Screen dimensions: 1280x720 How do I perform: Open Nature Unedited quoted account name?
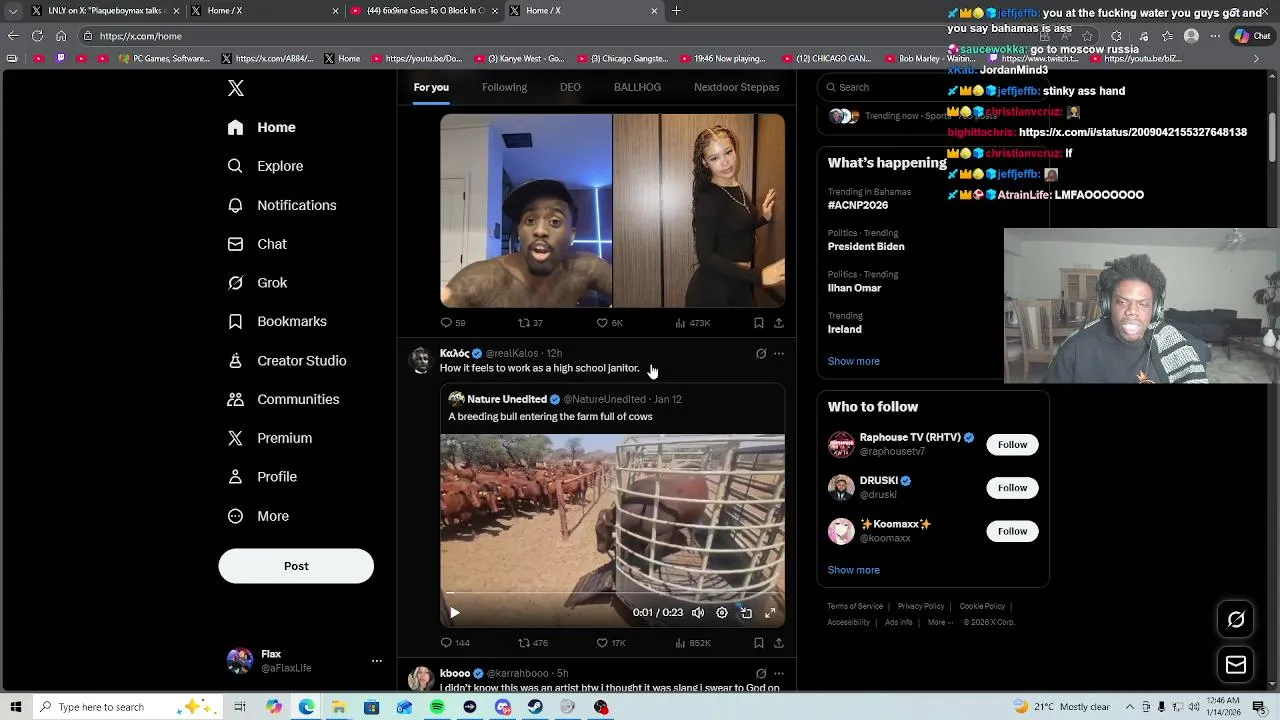[507, 399]
